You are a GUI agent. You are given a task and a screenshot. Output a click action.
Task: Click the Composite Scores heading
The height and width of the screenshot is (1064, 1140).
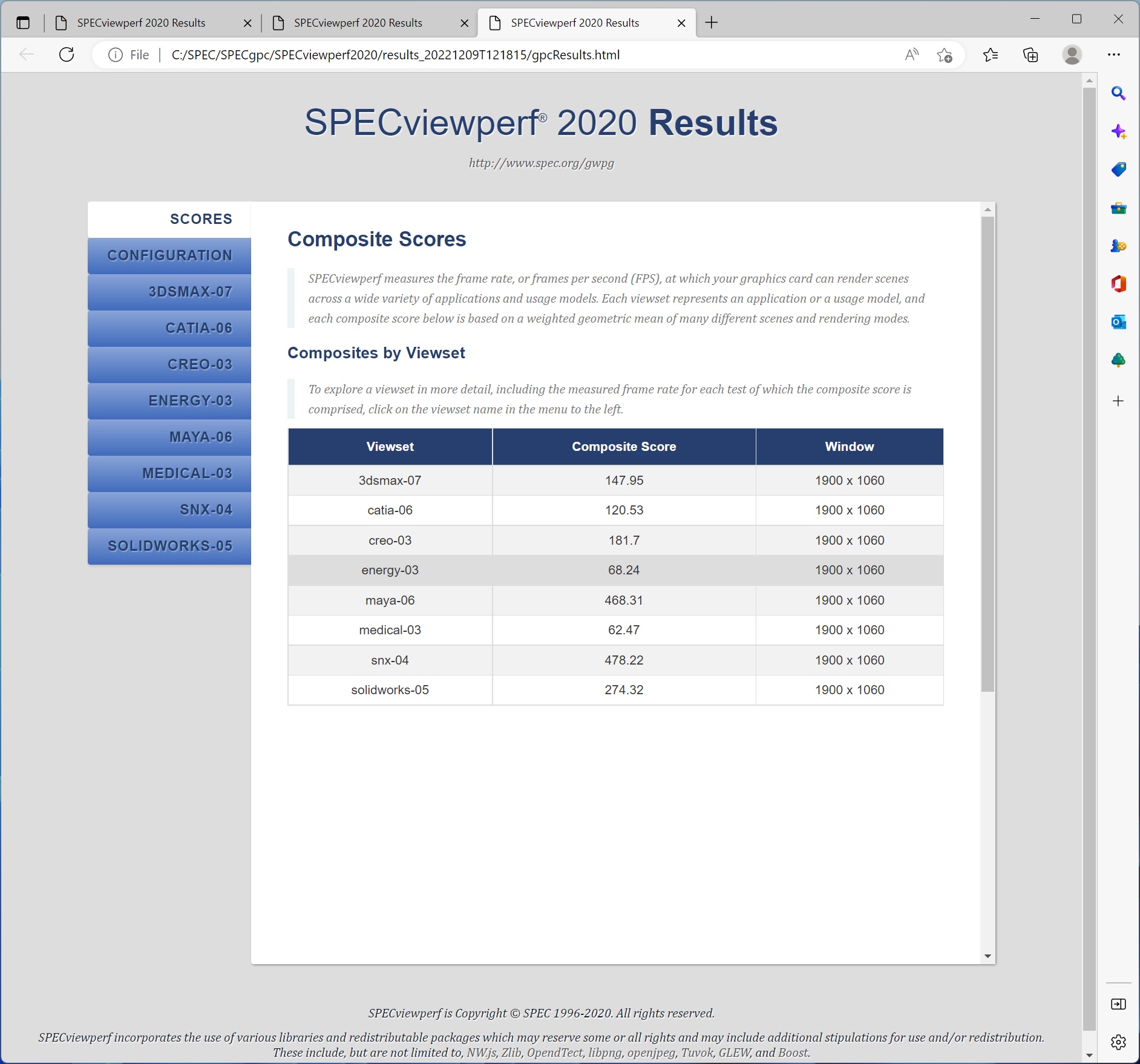376,240
